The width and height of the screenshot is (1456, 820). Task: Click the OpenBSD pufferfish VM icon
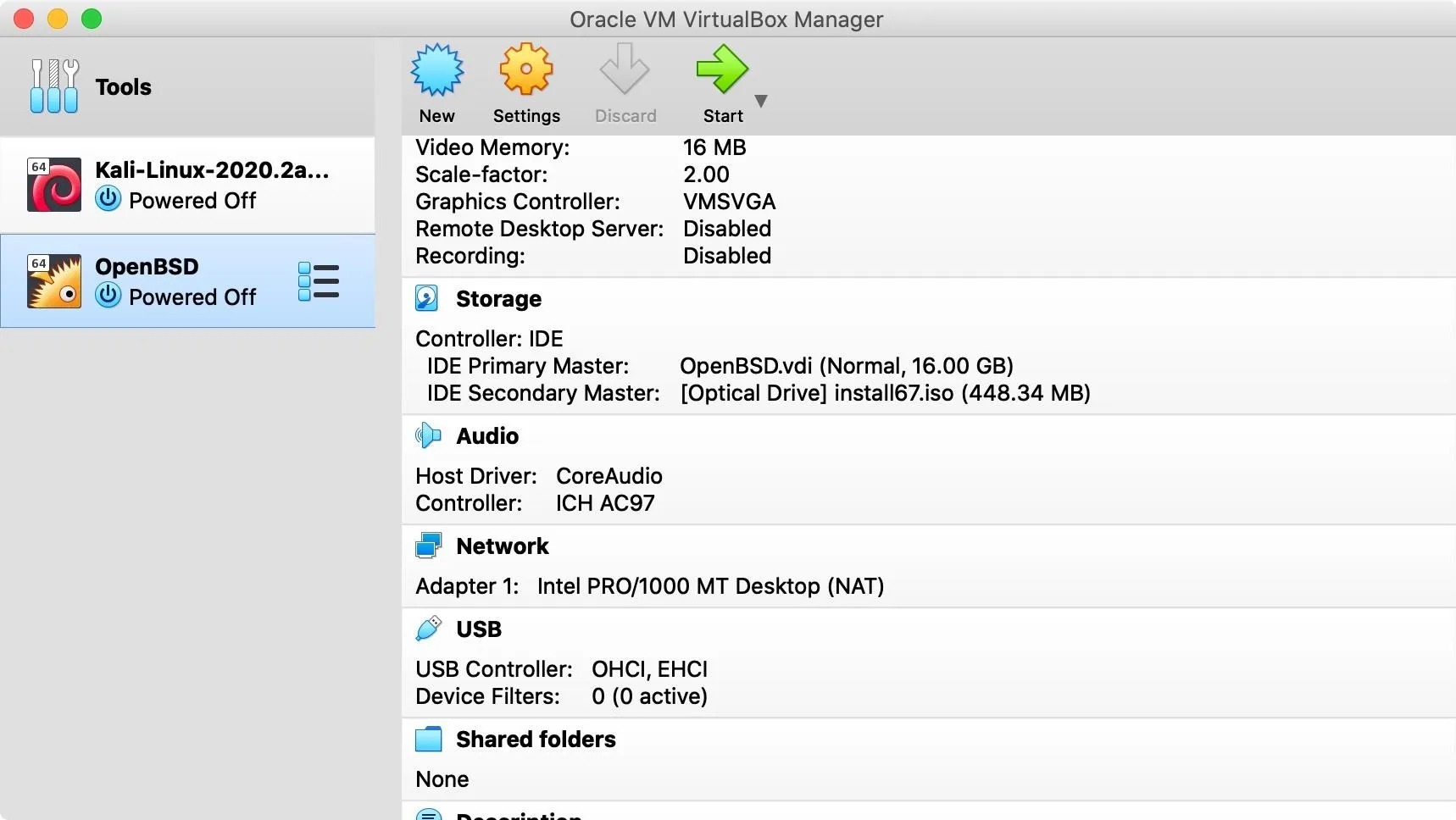[x=54, y=281]
